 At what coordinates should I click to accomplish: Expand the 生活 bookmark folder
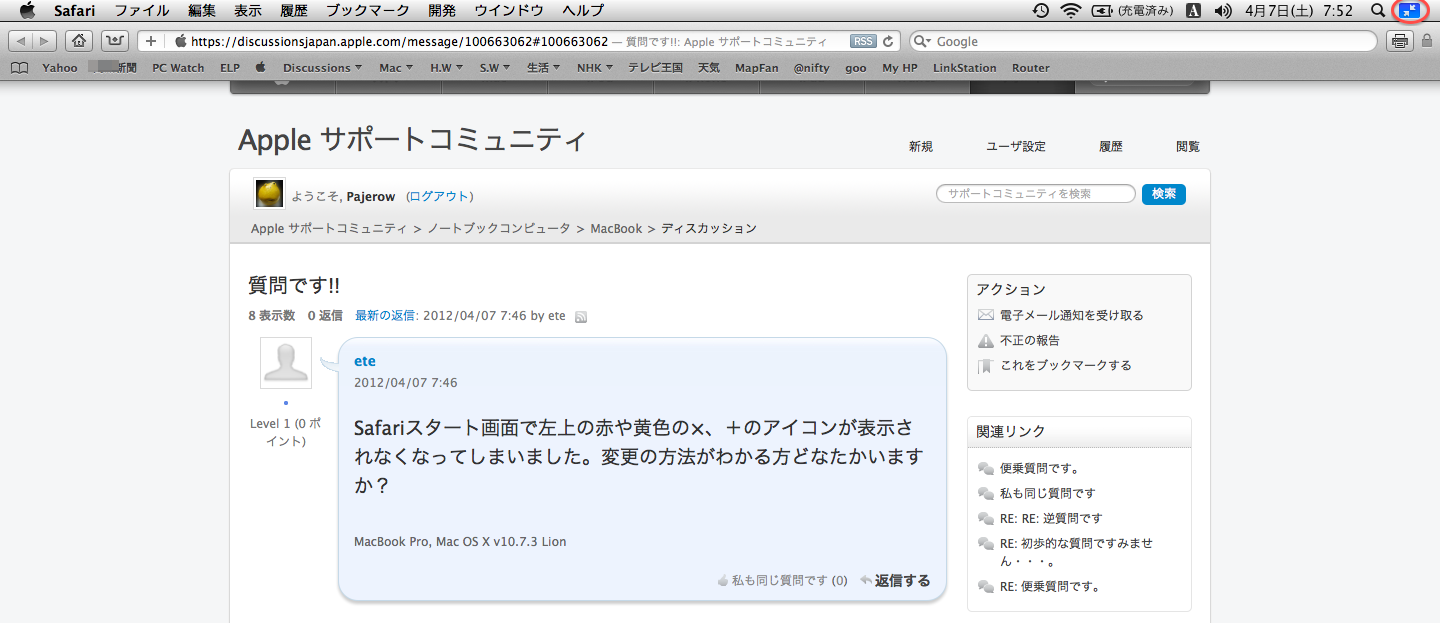click(x=544, y=68)
